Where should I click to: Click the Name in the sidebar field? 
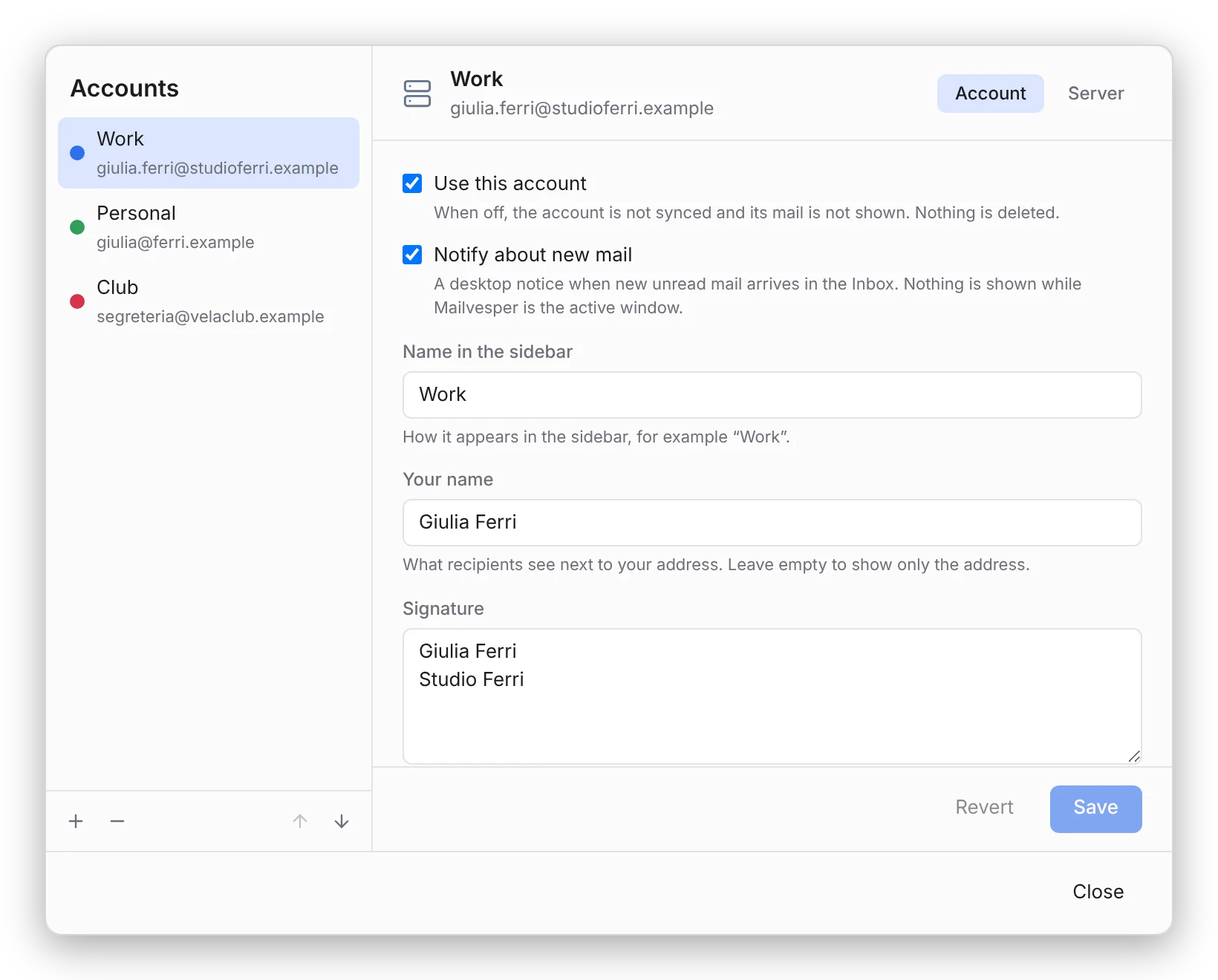pos(772,395)
